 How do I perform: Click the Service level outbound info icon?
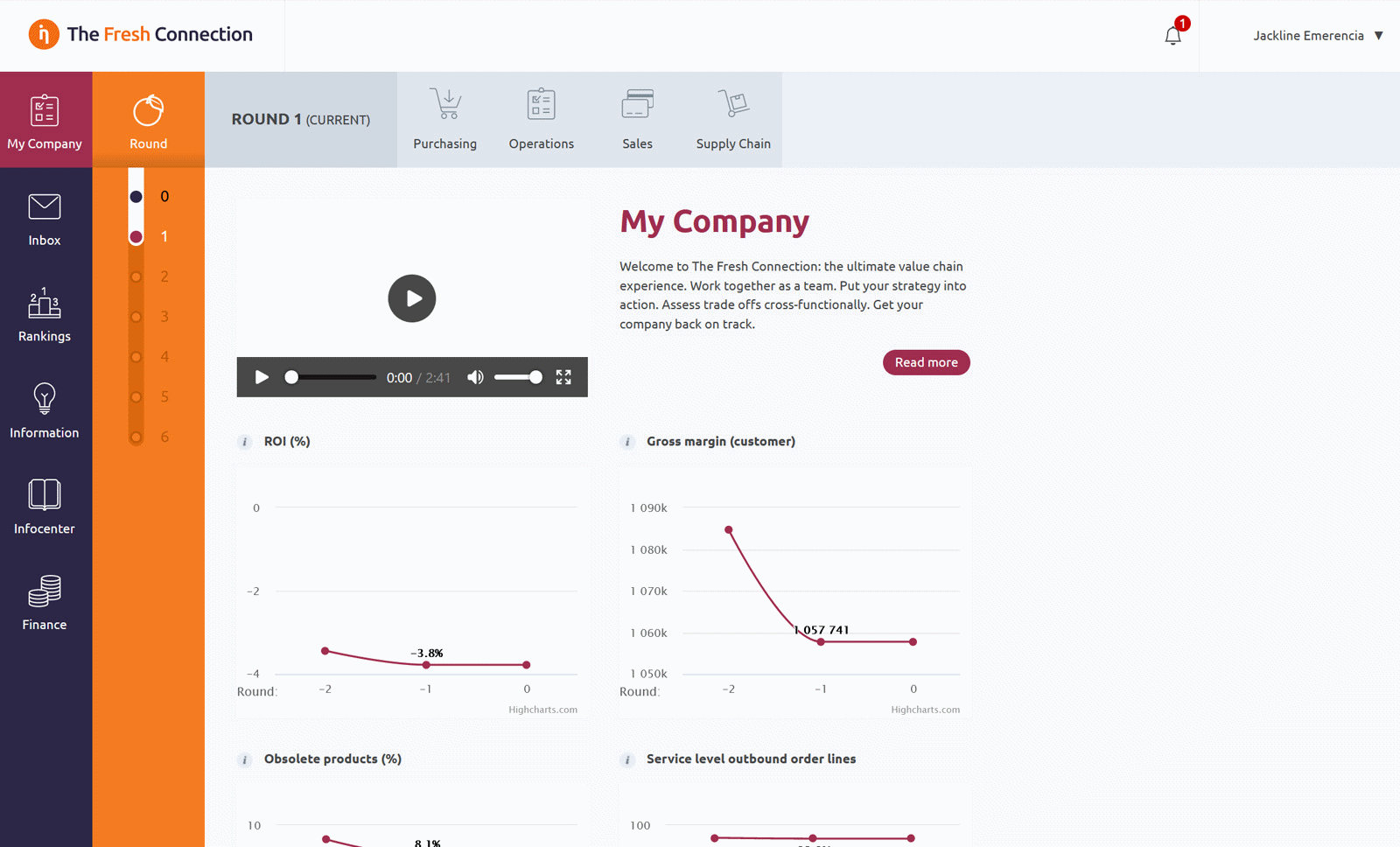627,759
